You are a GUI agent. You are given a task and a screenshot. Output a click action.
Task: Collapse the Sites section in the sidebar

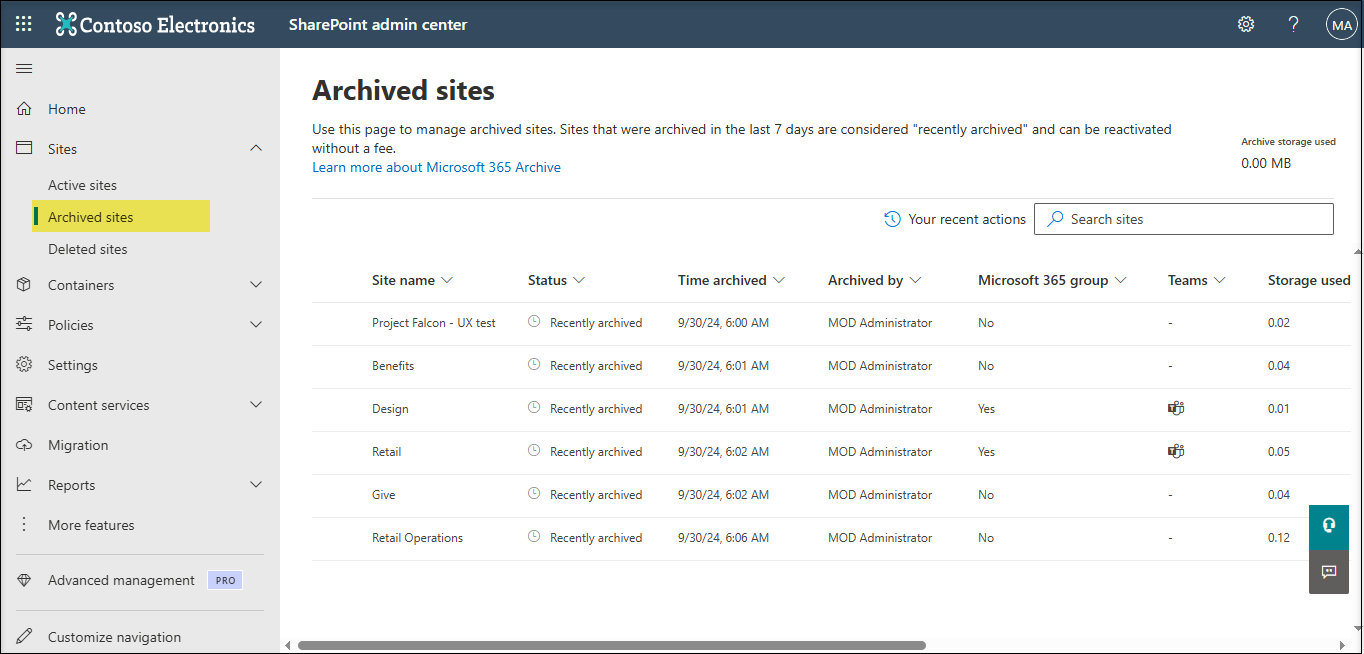[256, 148]
